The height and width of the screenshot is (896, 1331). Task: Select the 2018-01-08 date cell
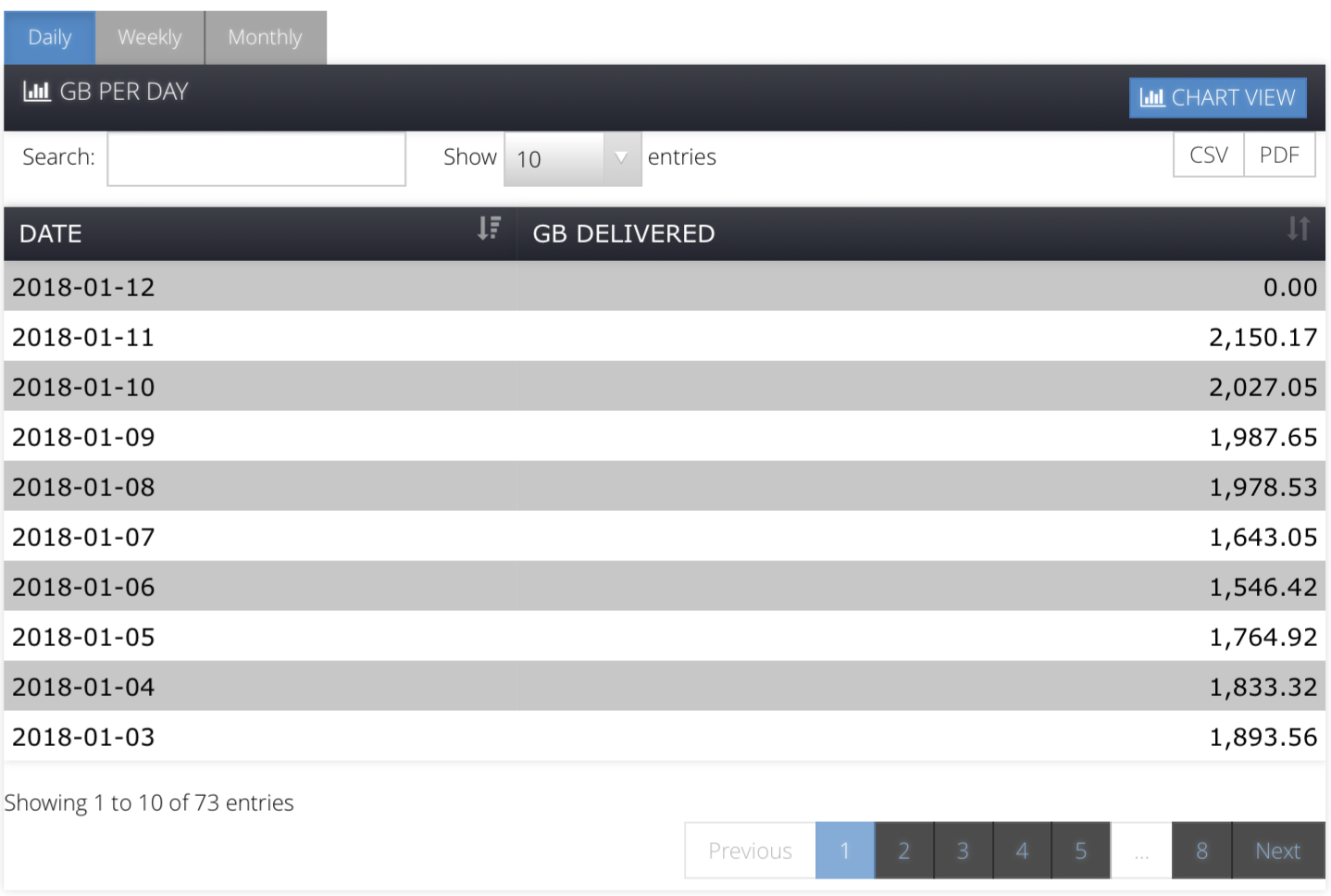point(259,486)
